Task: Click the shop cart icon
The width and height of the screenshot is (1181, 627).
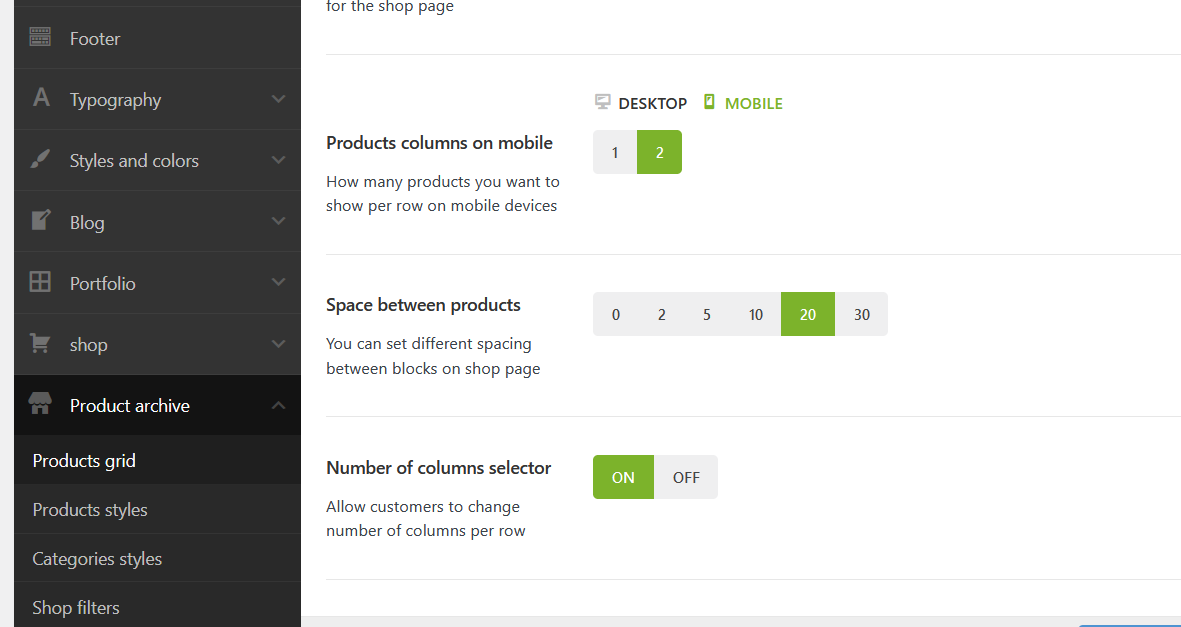Action: (x=40, y=343)
